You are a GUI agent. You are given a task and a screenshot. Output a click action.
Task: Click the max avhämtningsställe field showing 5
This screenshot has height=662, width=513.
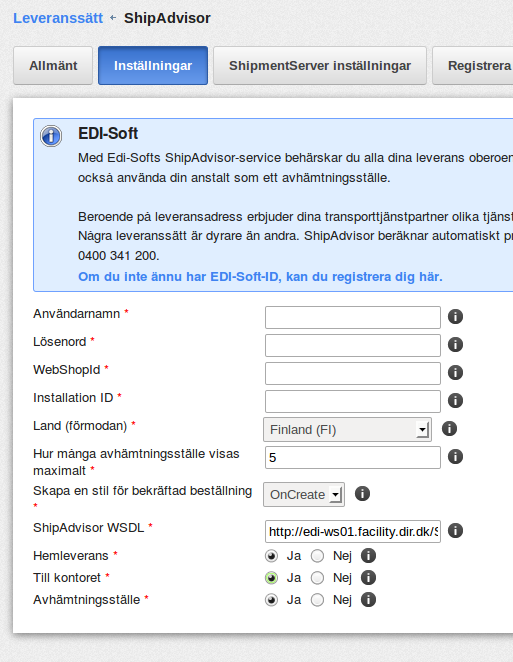pos(353,458)
